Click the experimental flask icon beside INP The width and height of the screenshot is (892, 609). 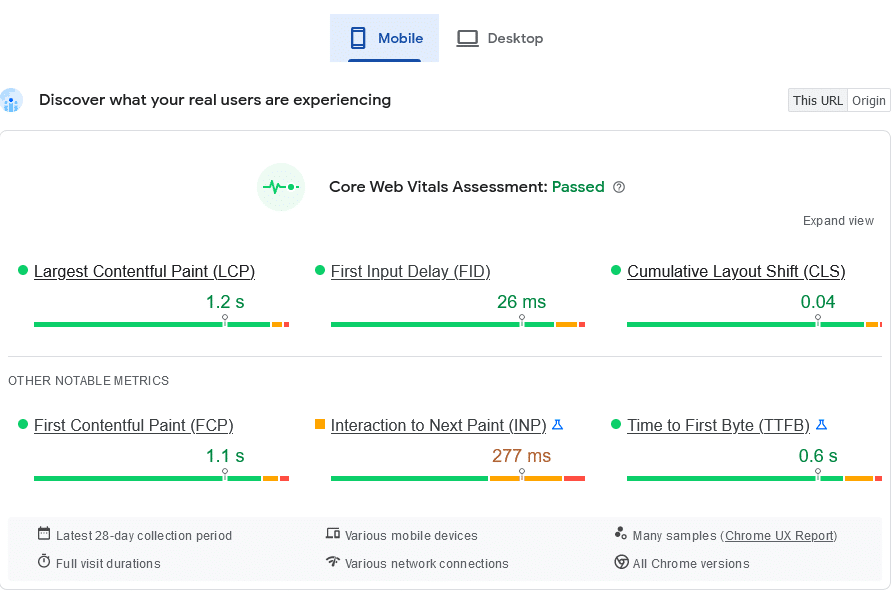pos(558,424)
